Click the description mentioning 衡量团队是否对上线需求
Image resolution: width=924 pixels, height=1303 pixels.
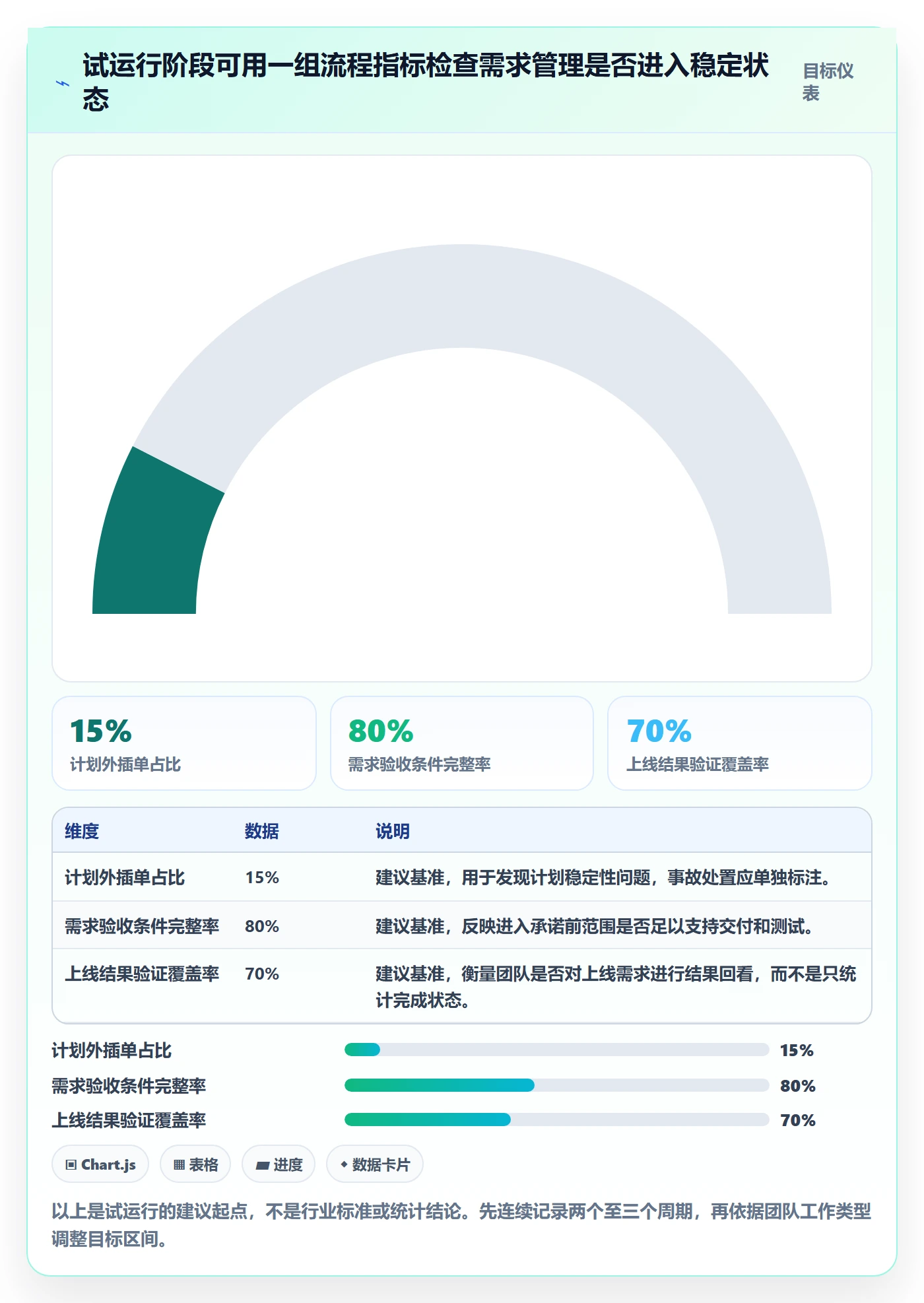[616, 987]
